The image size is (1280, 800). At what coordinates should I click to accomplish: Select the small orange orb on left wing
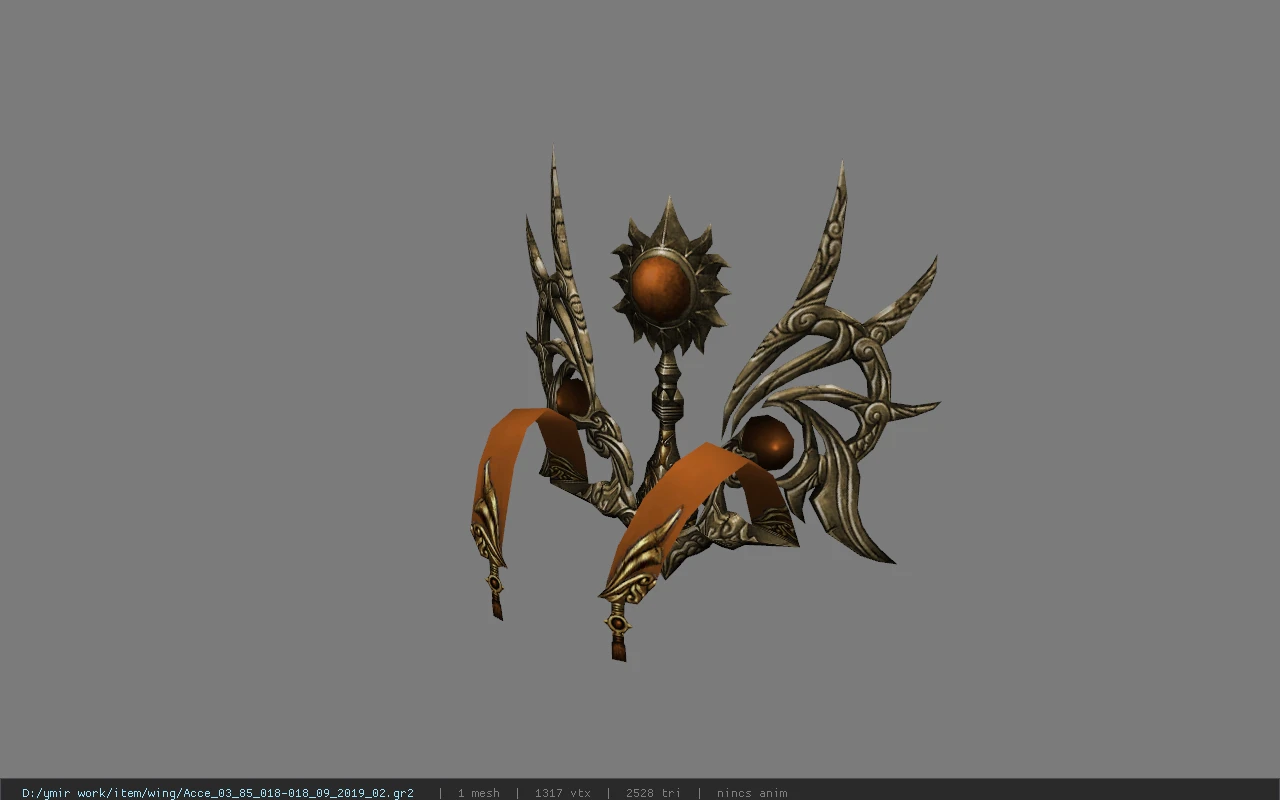[573, 397]
